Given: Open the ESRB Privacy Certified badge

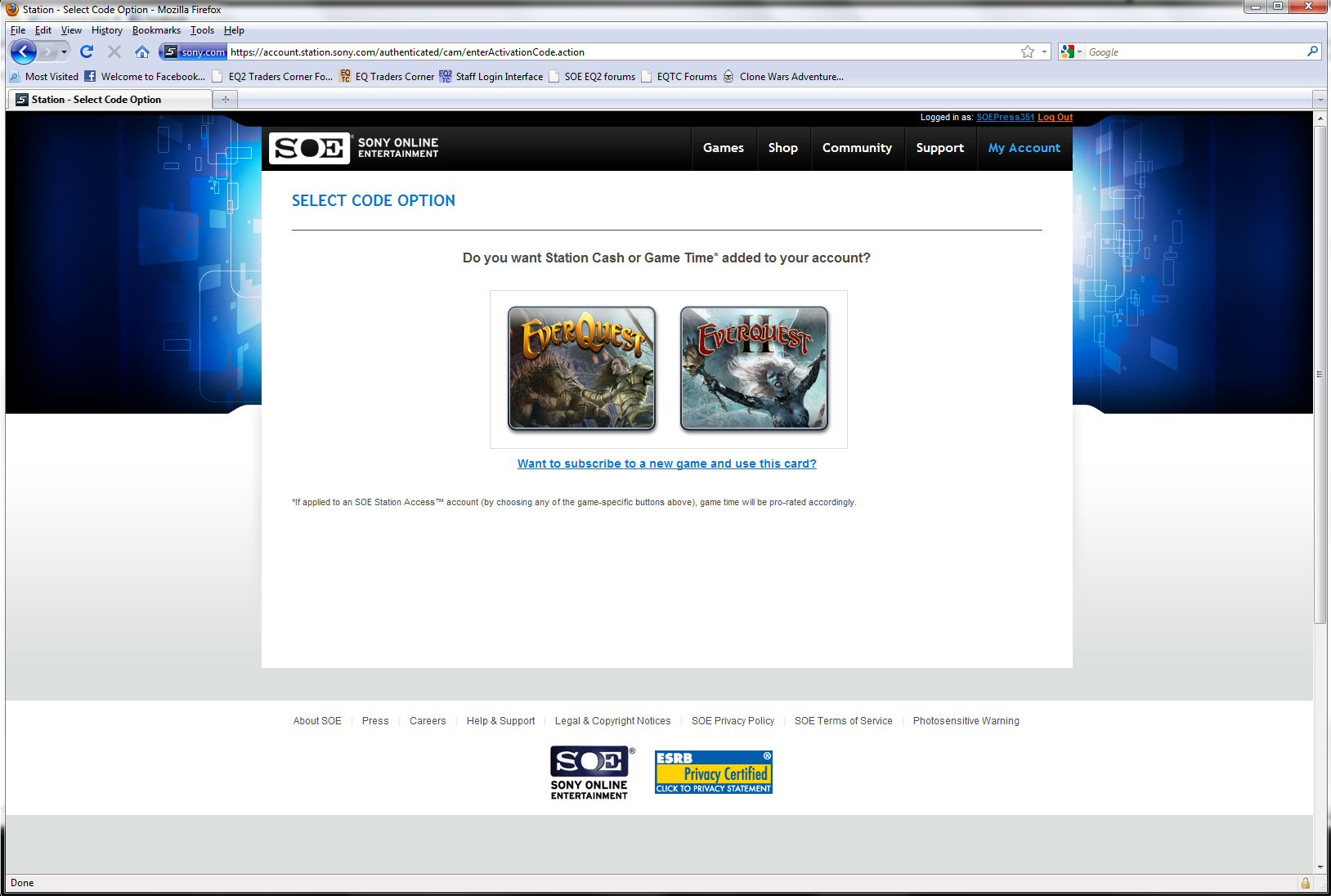Looking at the screenshot, I should click(x=713, y=773).
